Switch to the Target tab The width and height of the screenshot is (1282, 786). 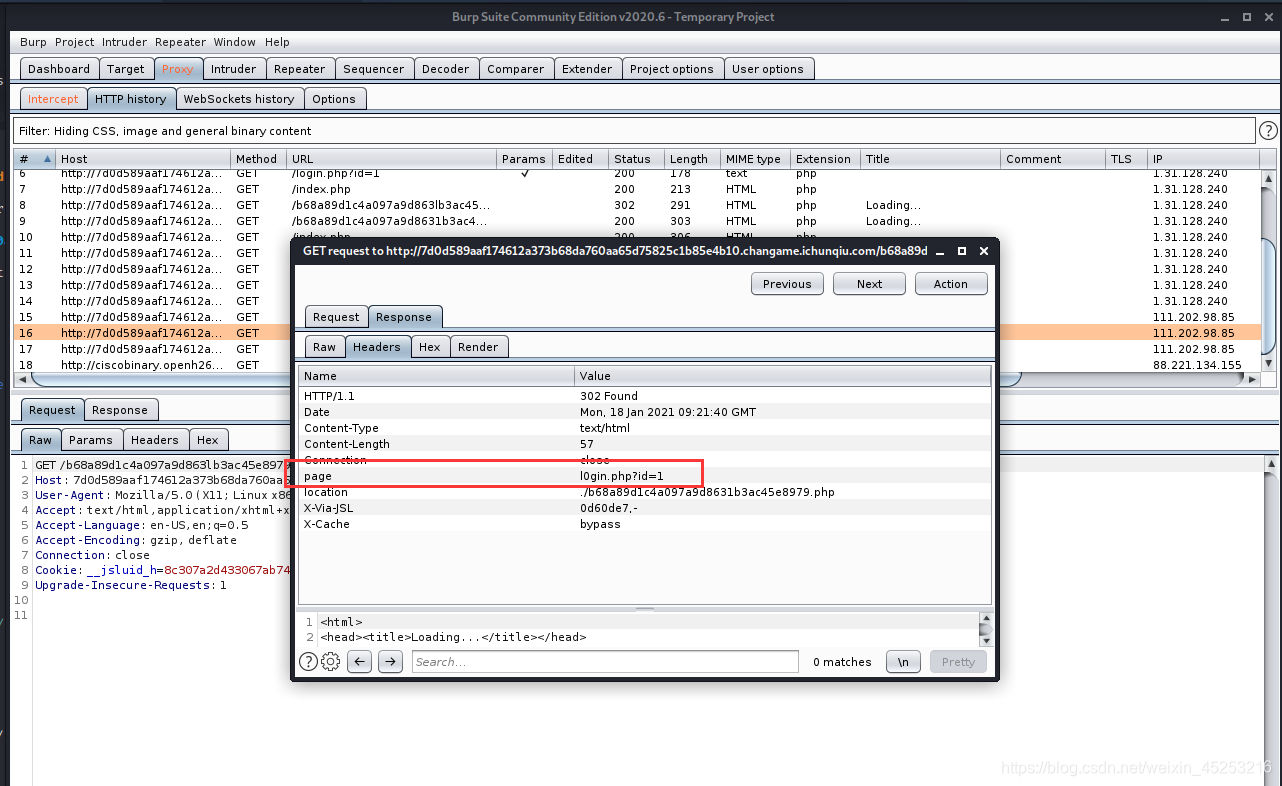tap(126, 69)
